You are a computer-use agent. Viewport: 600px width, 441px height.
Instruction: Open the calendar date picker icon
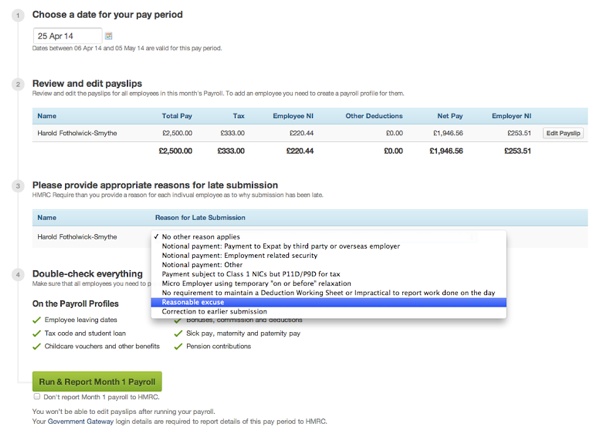tap(109, 36)
